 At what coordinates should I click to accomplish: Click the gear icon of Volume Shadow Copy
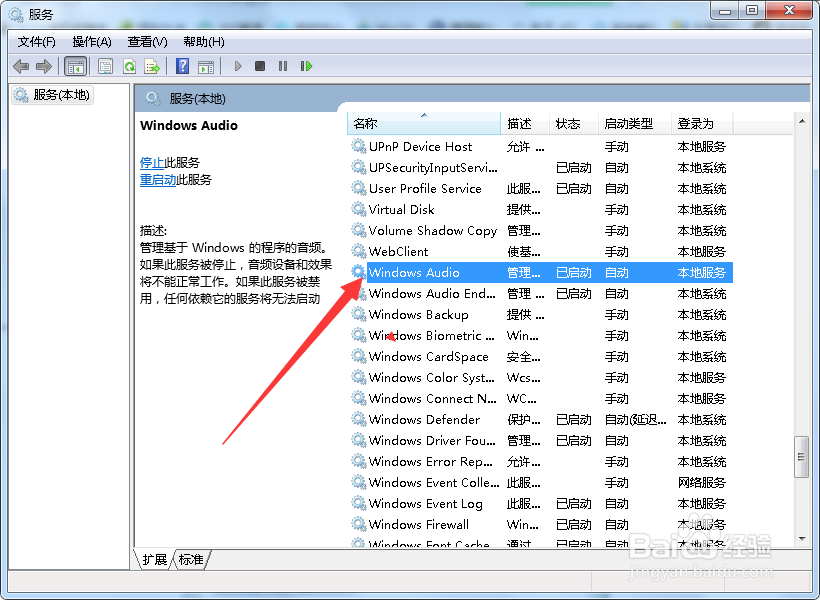coord(358,230)
